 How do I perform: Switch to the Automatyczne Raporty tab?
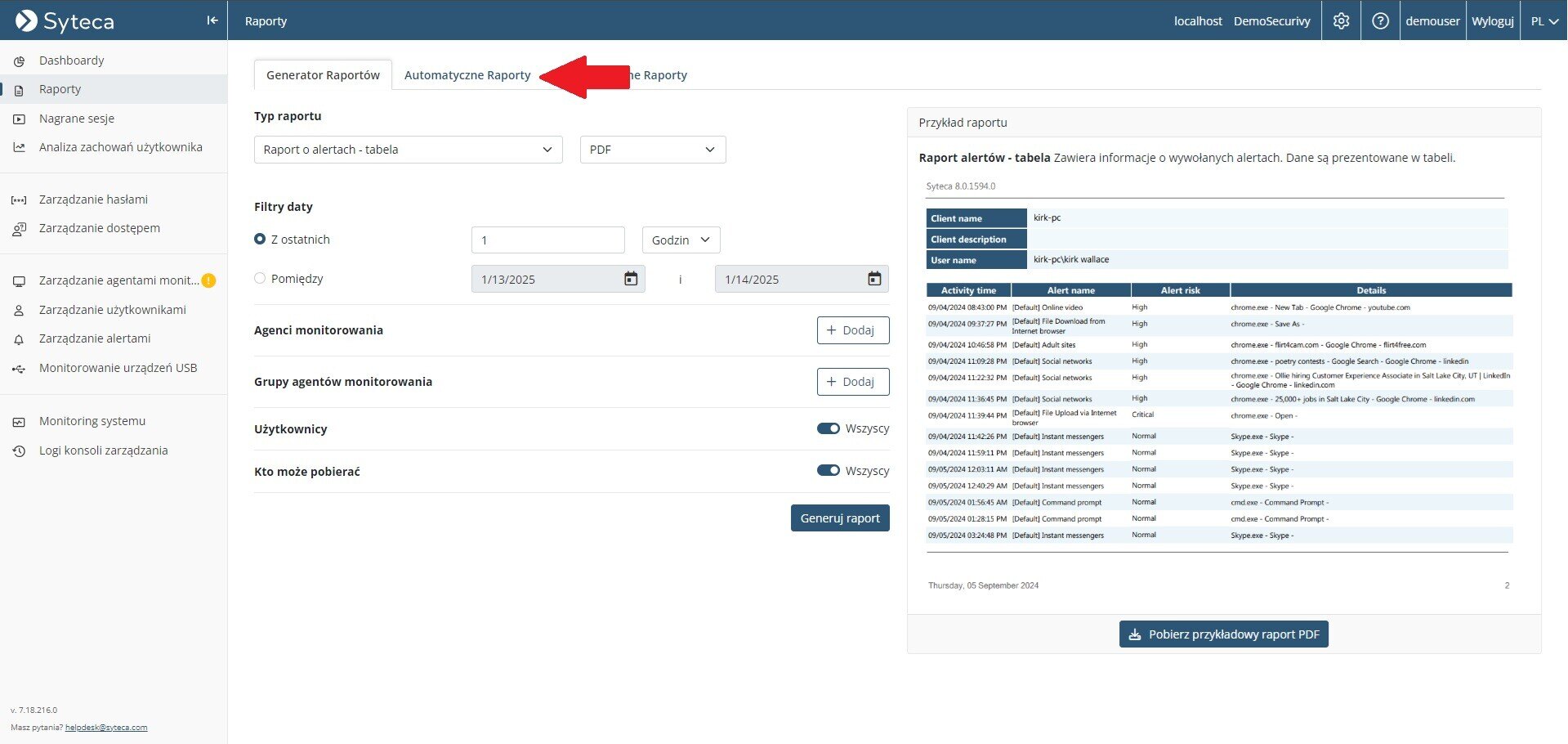[x=467, y=75]
